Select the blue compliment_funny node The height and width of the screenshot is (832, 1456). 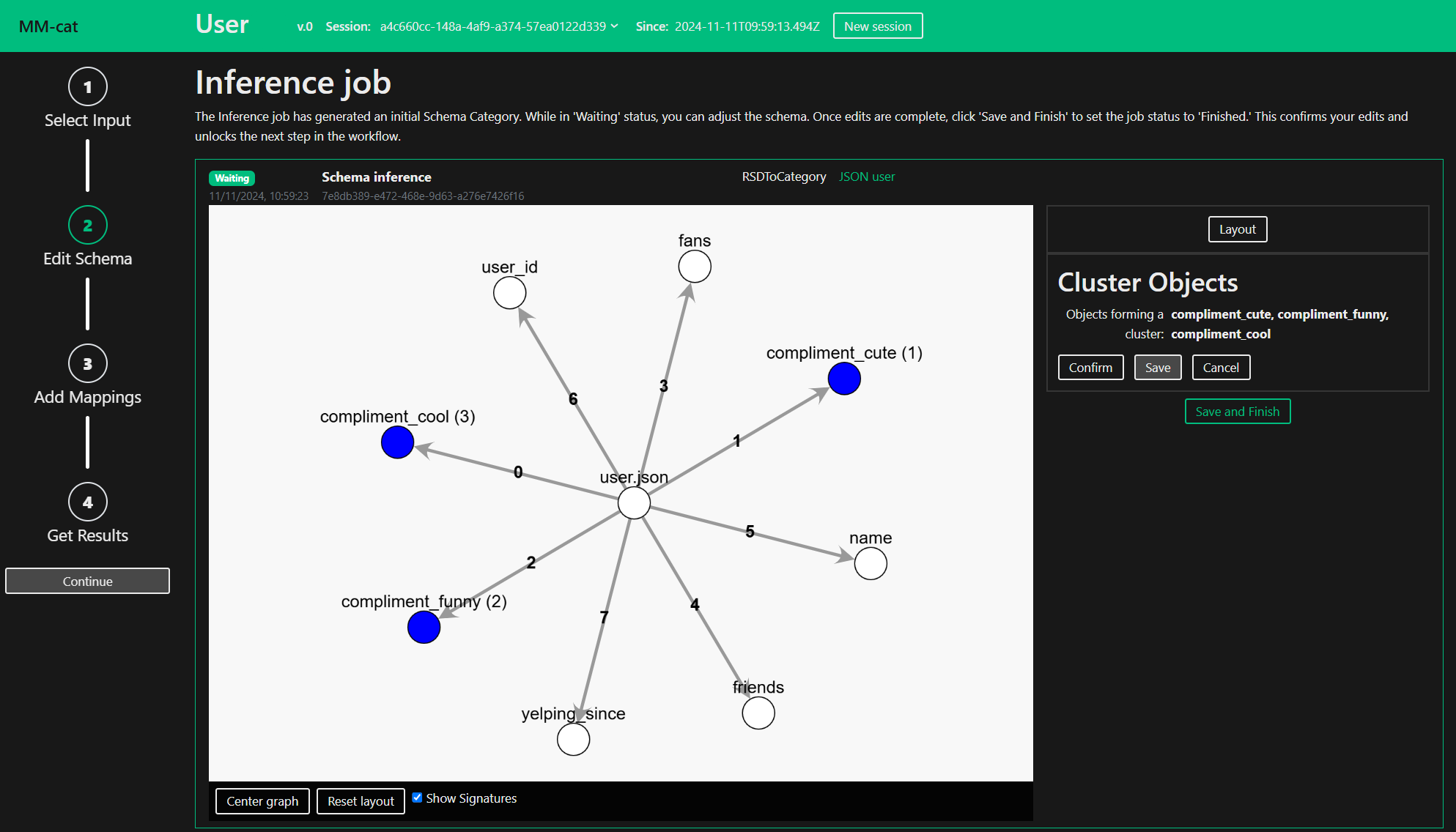point(424,628)
